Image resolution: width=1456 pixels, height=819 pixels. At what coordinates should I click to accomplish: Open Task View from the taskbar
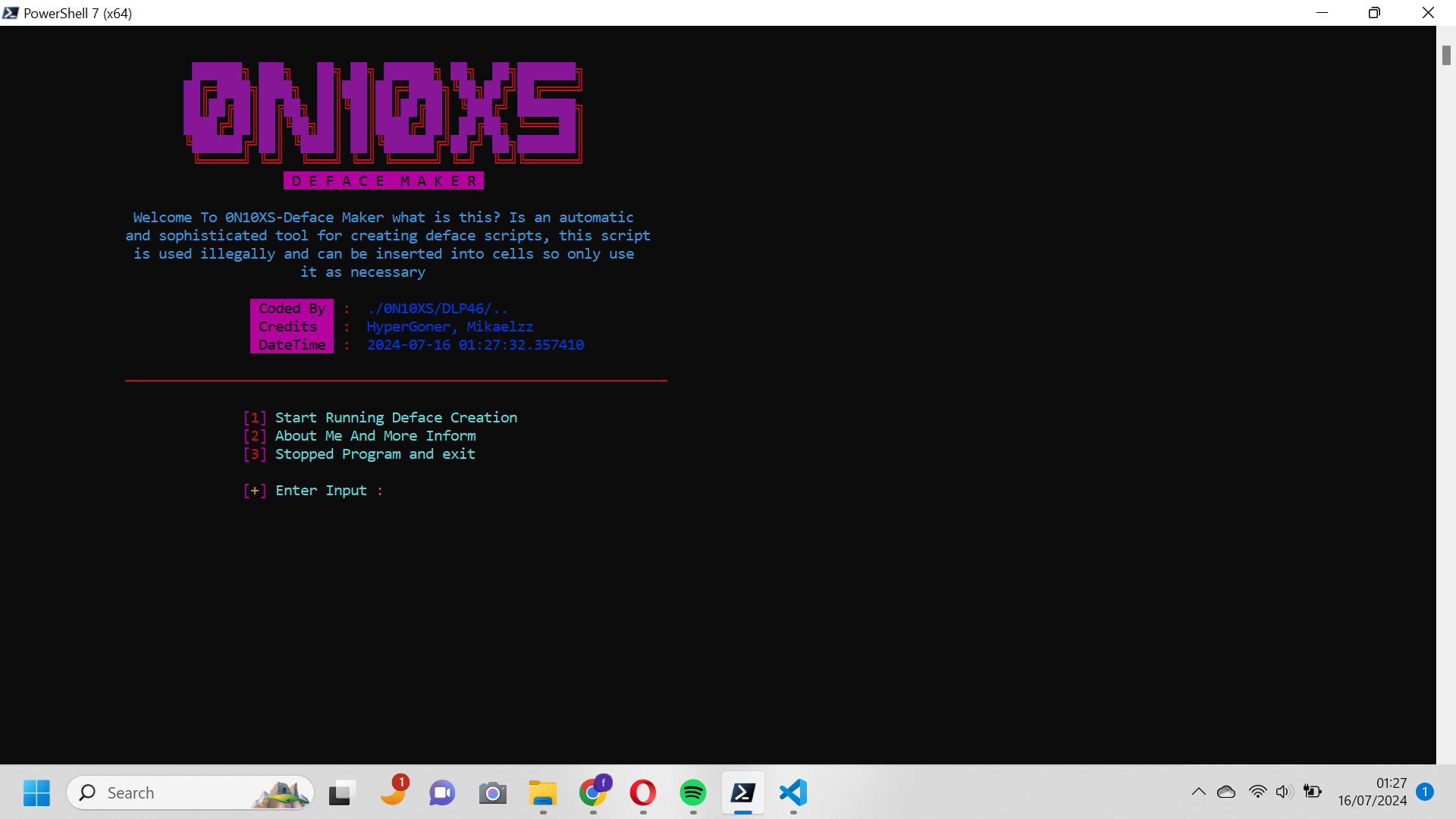343,792
